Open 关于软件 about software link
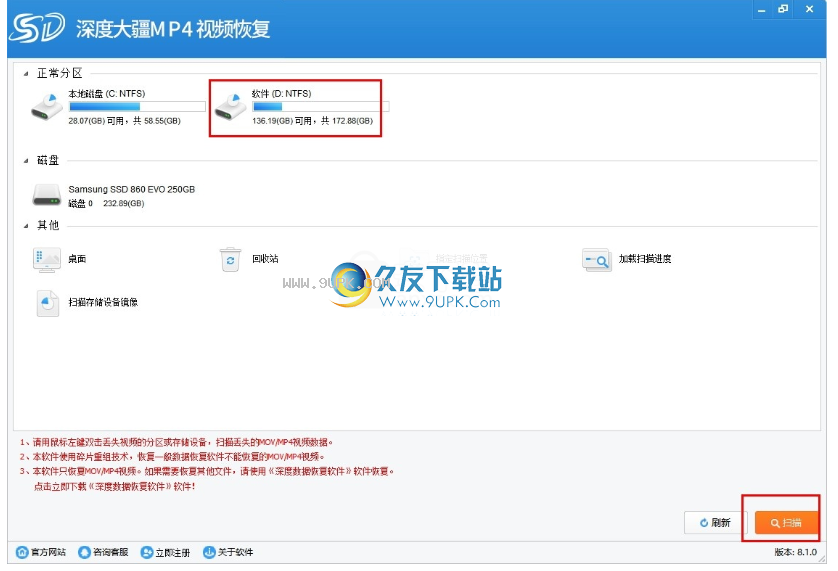838x571 pixels. (228, 552)
